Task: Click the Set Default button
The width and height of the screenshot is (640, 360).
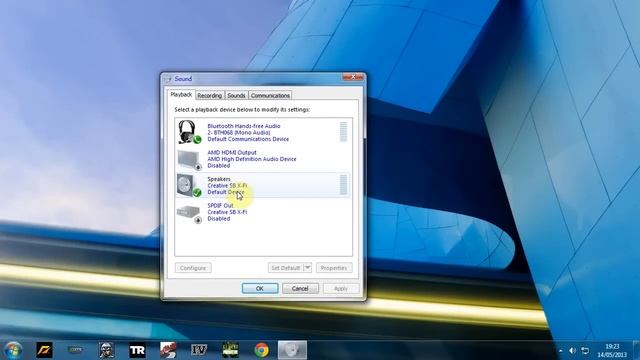Action: (286, 268)
